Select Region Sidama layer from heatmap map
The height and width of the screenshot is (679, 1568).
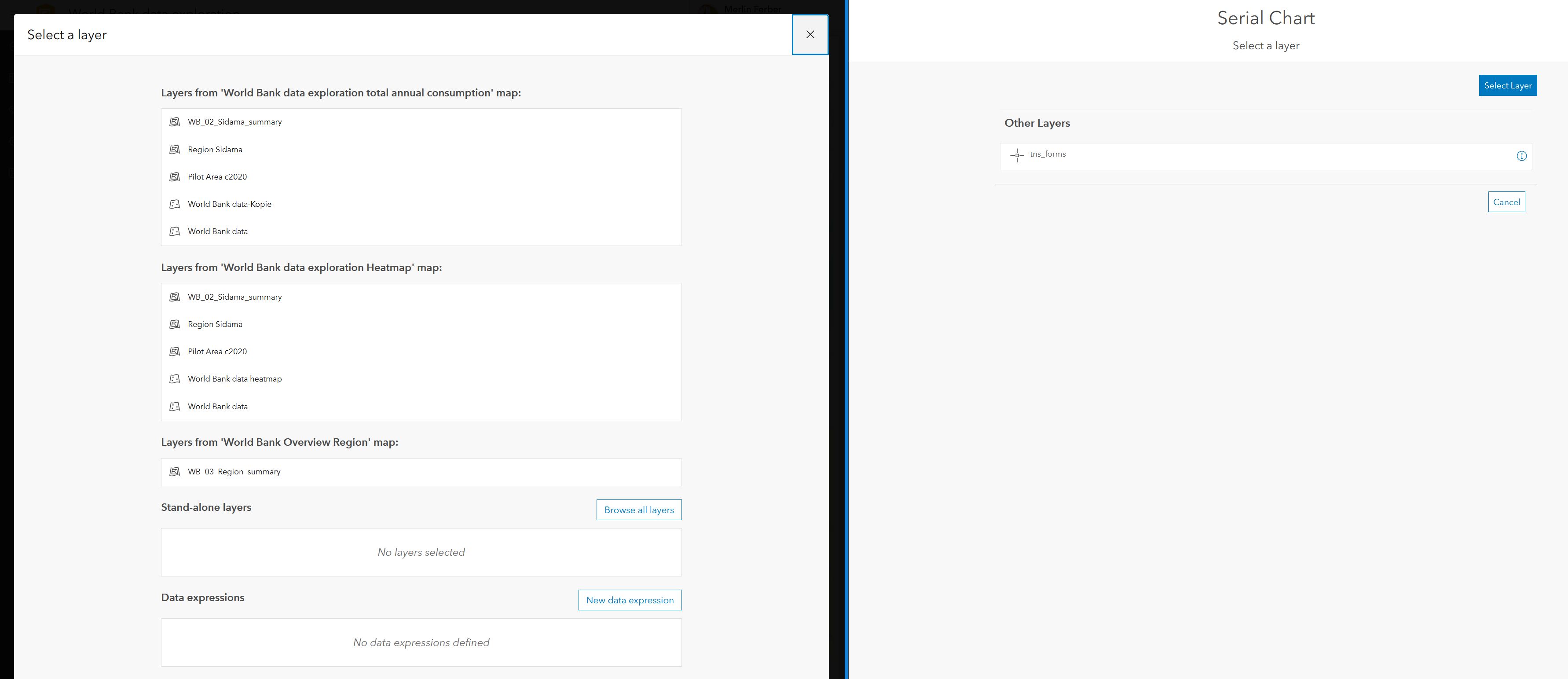coord(214,324)
